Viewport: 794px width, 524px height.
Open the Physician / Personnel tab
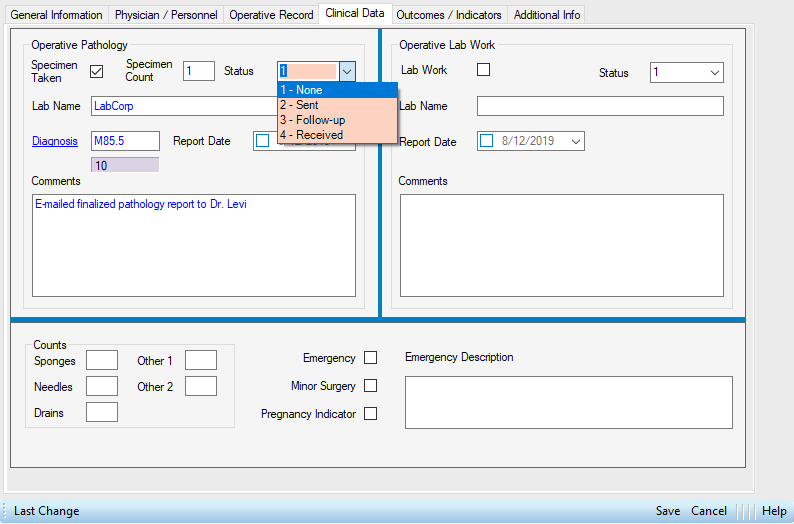pyautogui.click(x=165, y=15)
